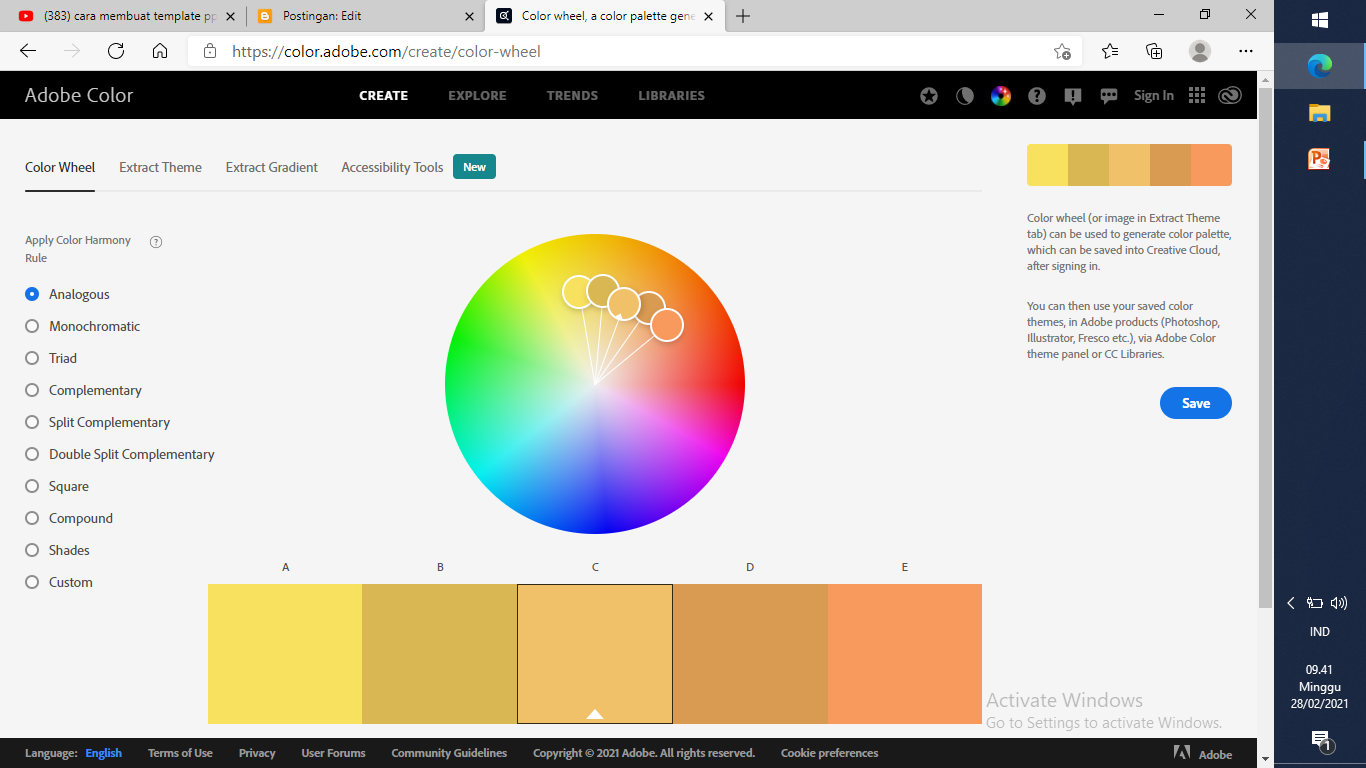Click the Adobe Color logo
The width and height of the screenshot is (1366, 768).
point(79,96)
